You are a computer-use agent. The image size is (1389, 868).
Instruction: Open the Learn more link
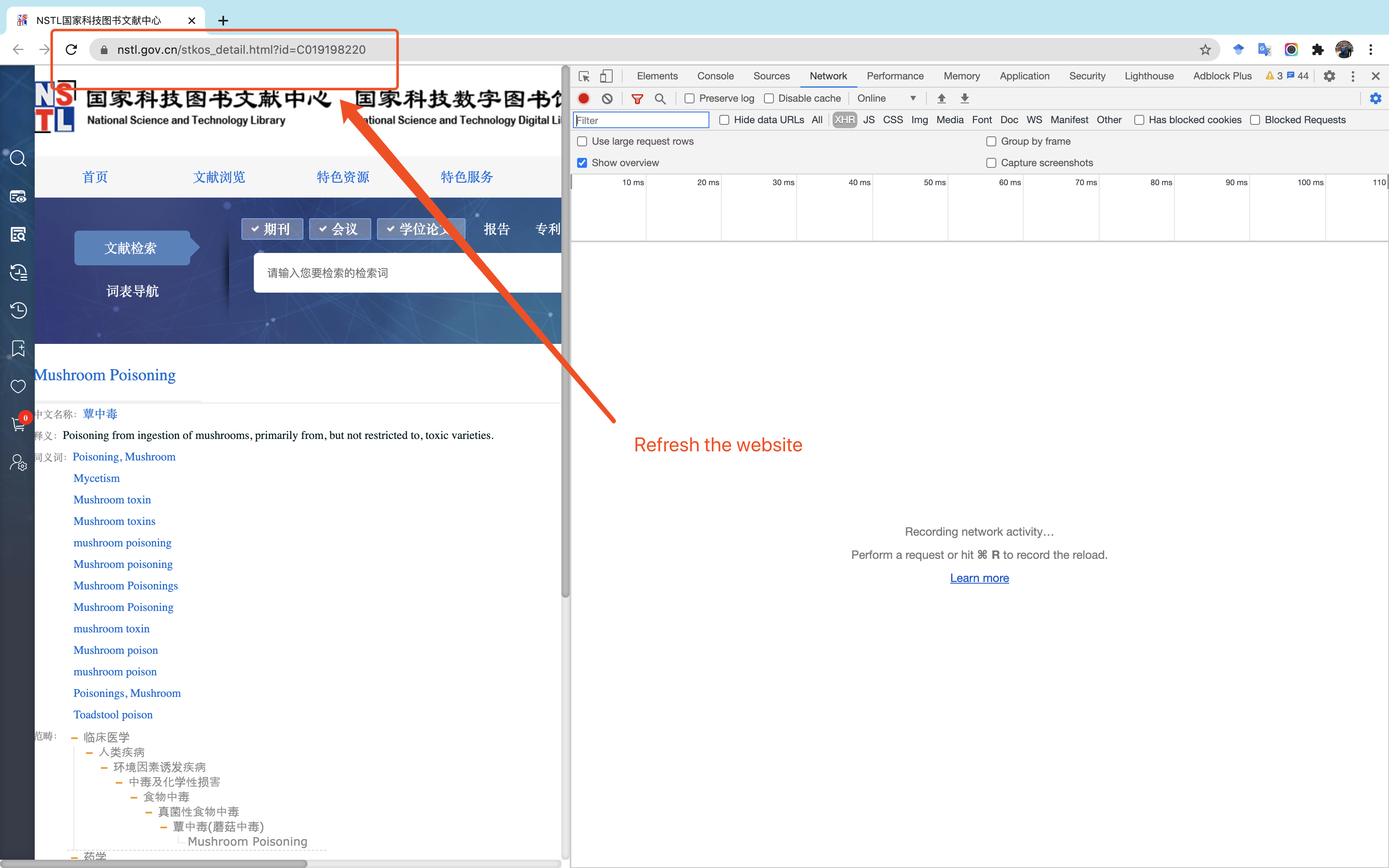tap(979, 578)
